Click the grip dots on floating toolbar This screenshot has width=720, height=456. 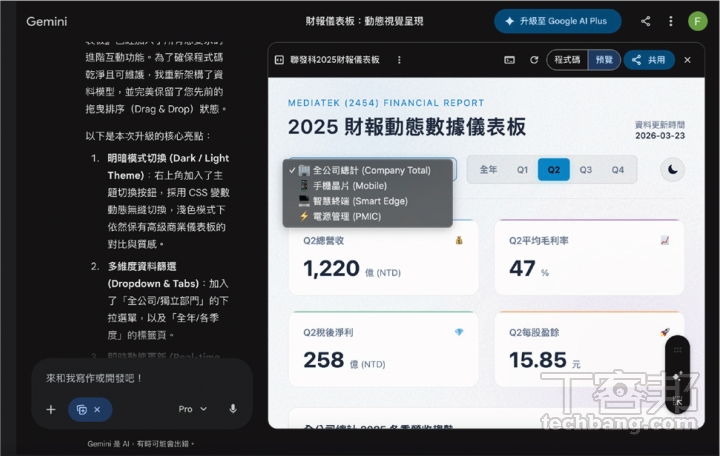click(678, 350)
